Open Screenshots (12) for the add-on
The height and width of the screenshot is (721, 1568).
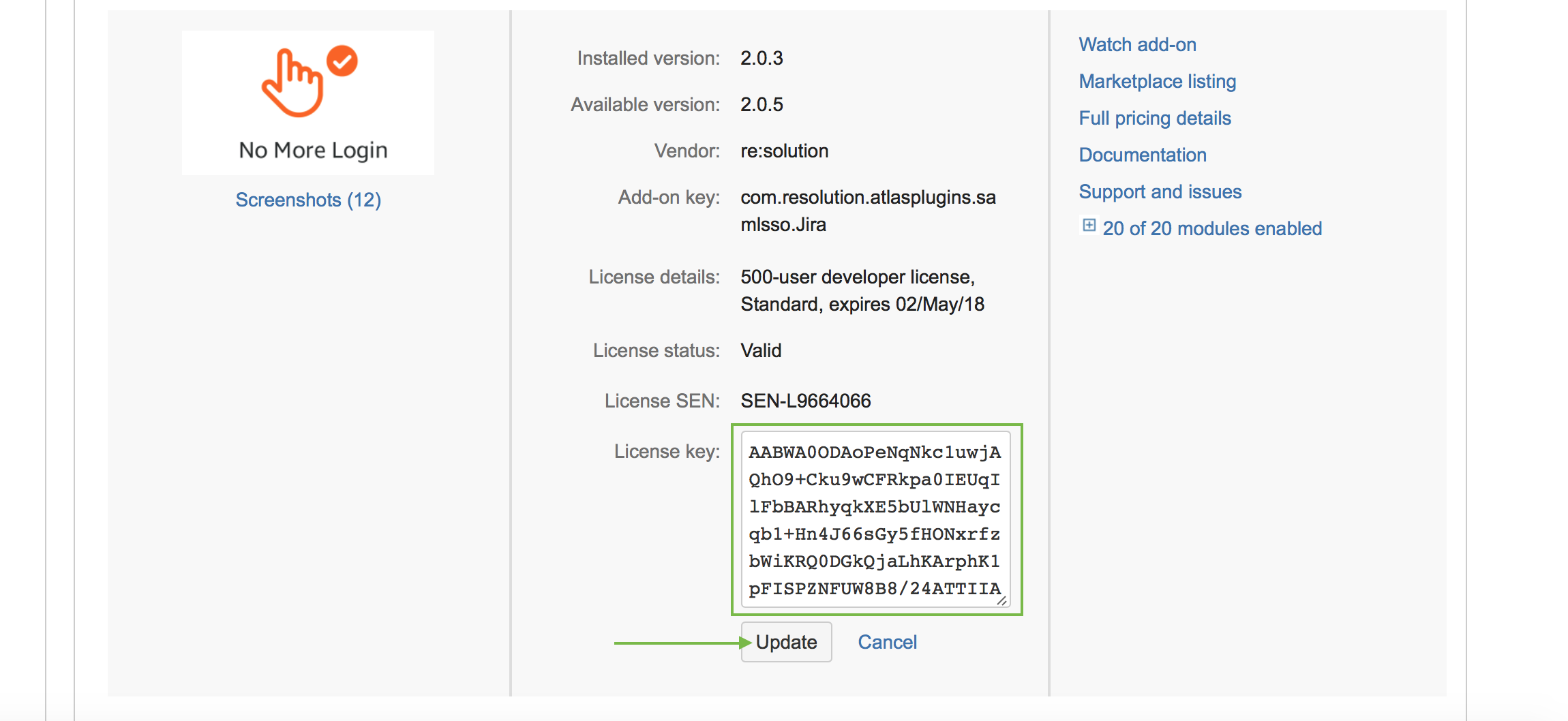308,200
